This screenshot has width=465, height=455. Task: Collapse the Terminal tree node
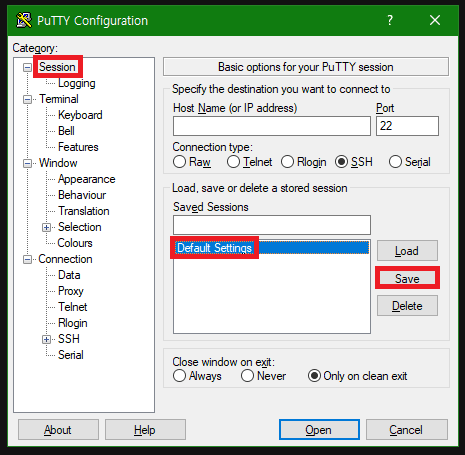27,99
